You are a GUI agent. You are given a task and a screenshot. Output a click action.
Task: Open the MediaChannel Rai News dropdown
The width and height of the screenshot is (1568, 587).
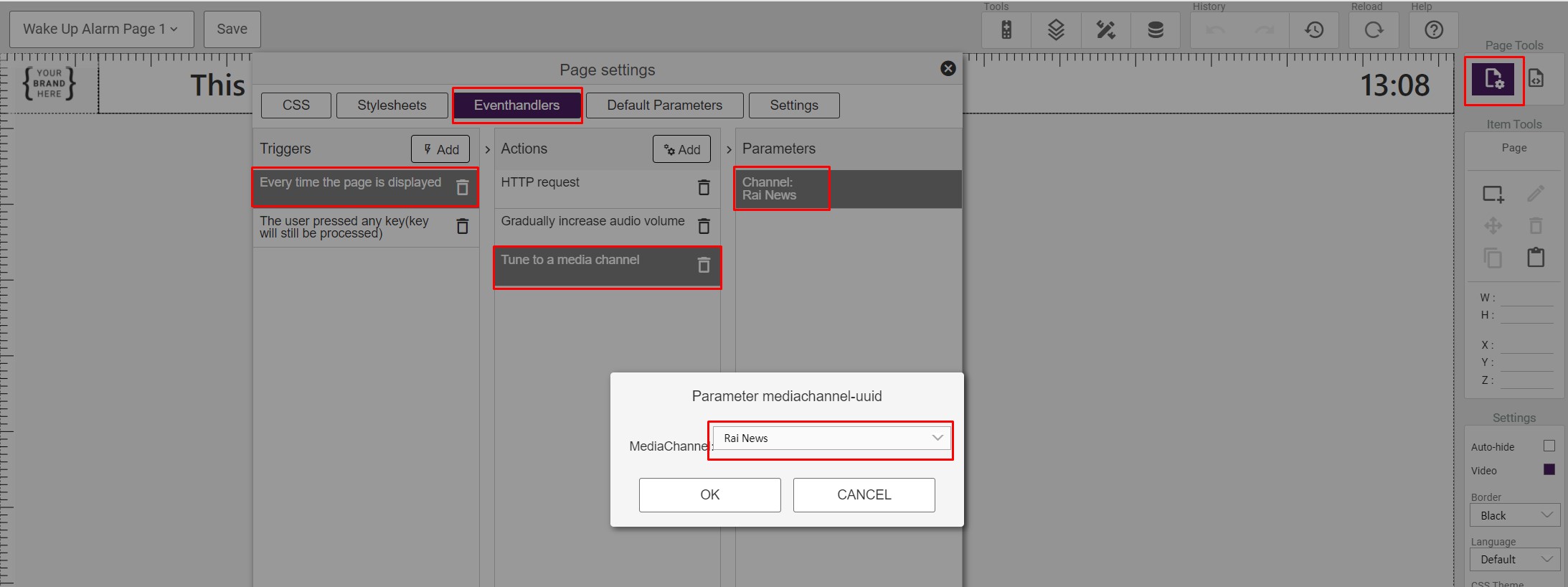point(832,438)
